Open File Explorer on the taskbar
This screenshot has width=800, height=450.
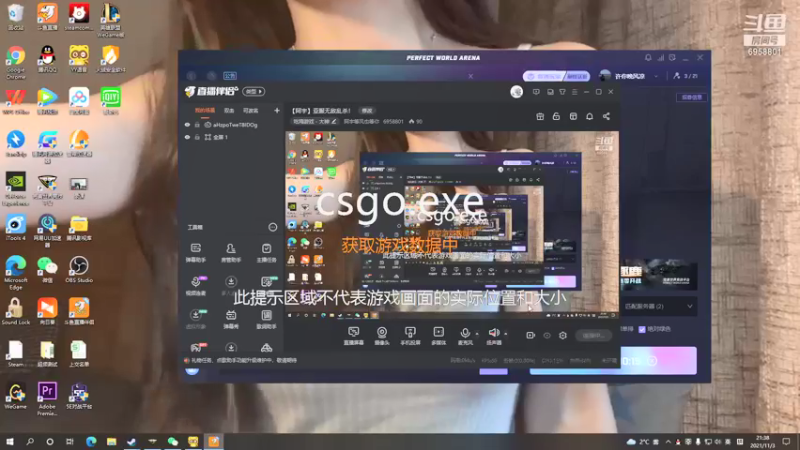point(111,441)
